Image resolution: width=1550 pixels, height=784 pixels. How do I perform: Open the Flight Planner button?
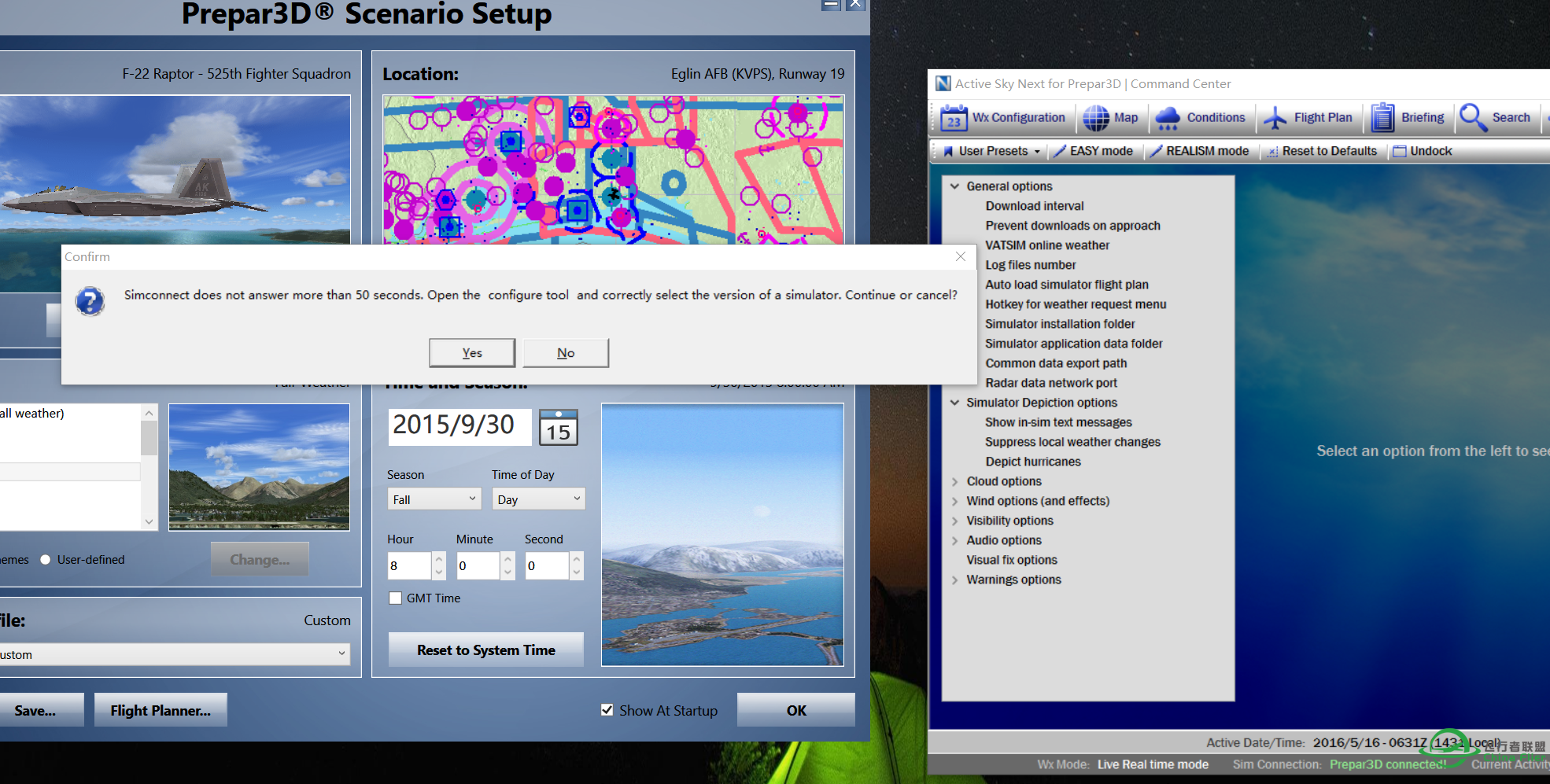pyautogui.click(x=161, y=710)
